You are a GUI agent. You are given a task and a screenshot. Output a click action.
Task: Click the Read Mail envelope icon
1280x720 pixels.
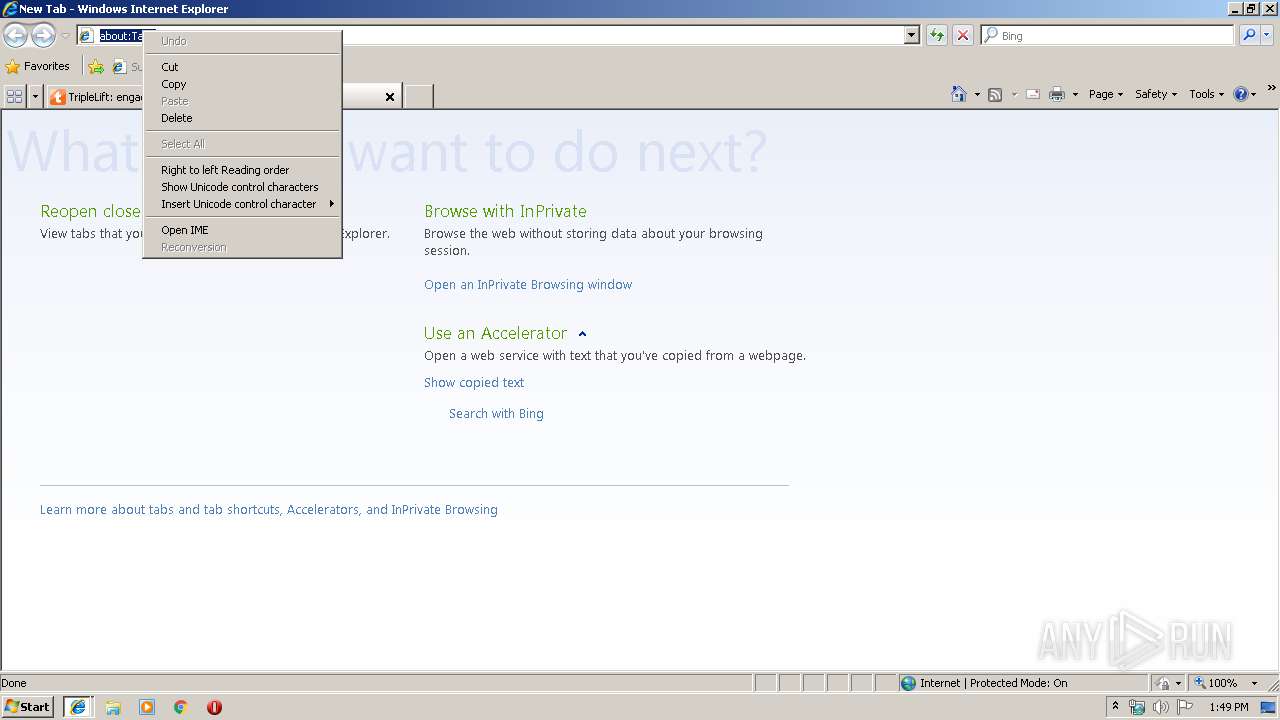click(x=1033, y=95)
